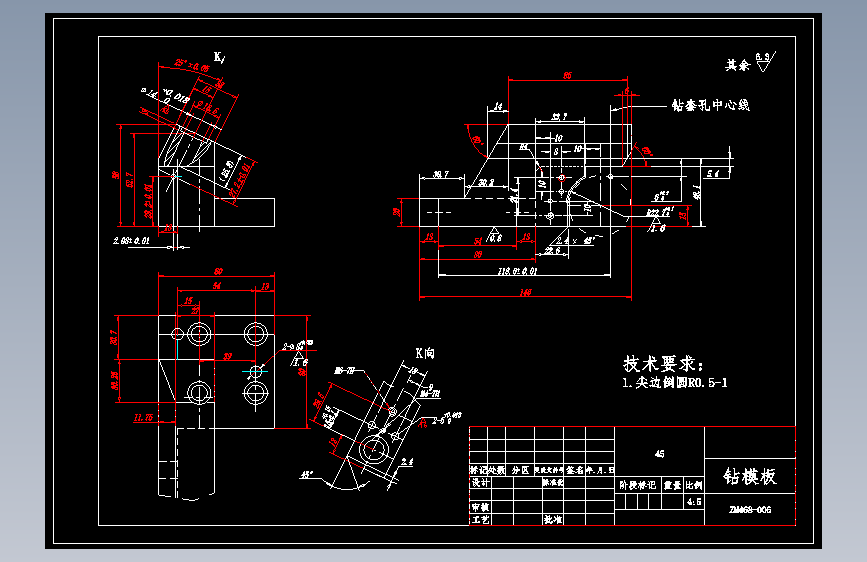Viewport: 867px width, 562px height.
Task: Click the '钻模板' title block name
Action: (750, 476)
